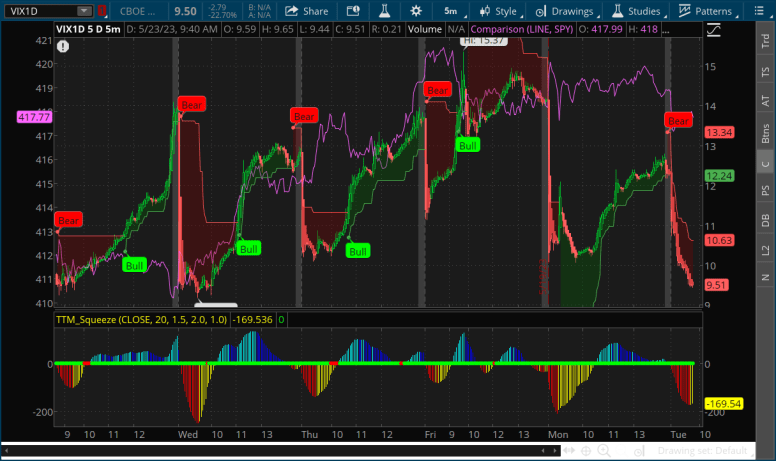The width and height of the screenshot is (776, 461).
Task: Click the -169.54 yellow value bubble
Action: pos(723,404)
